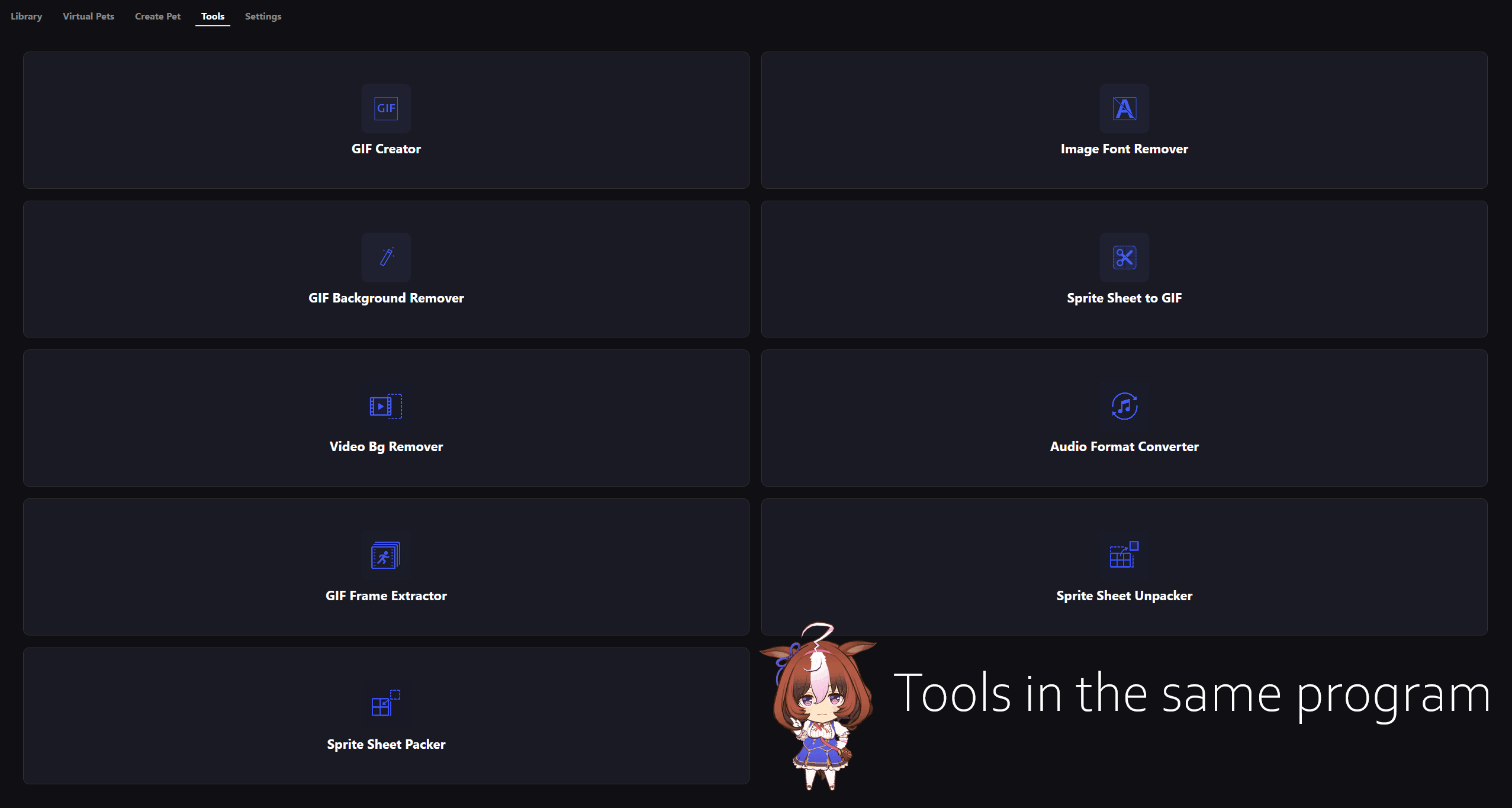Click the Sprite Sheet Unpacker grid icon
This screenshot has width=1512, height=808.
[x=1124, y=555]
